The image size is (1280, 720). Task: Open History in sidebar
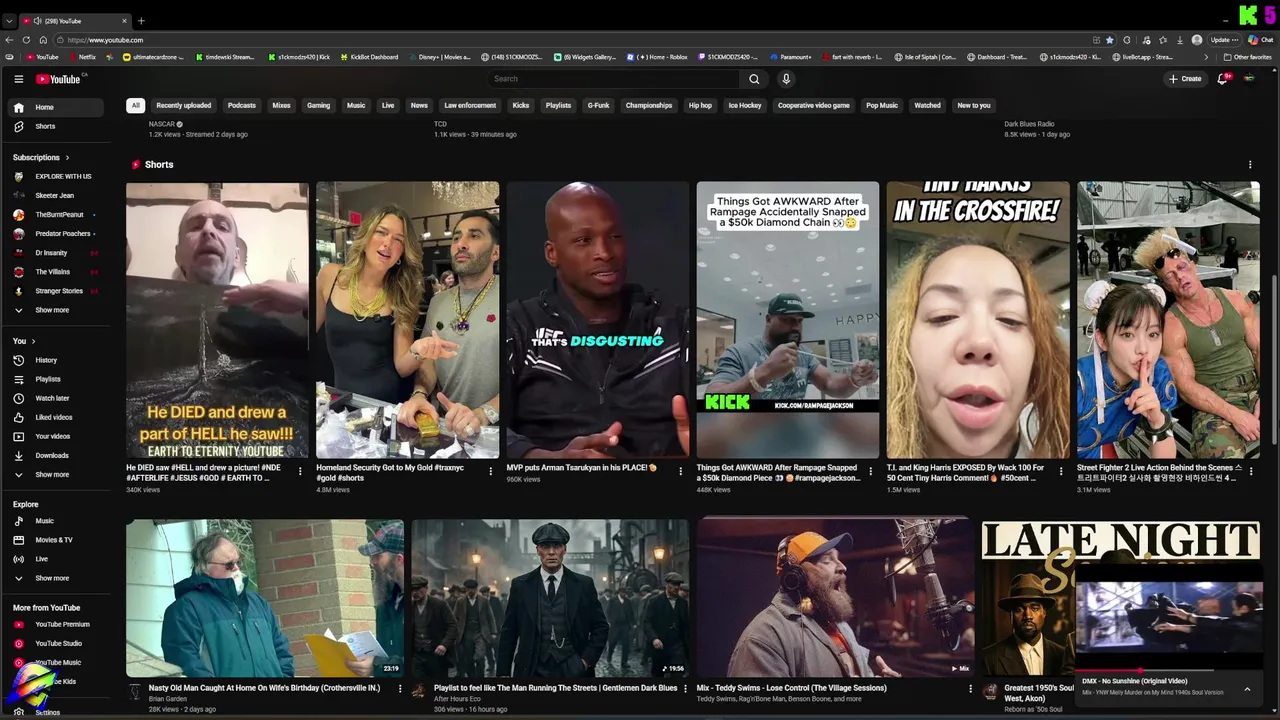(x=57, y=360)
